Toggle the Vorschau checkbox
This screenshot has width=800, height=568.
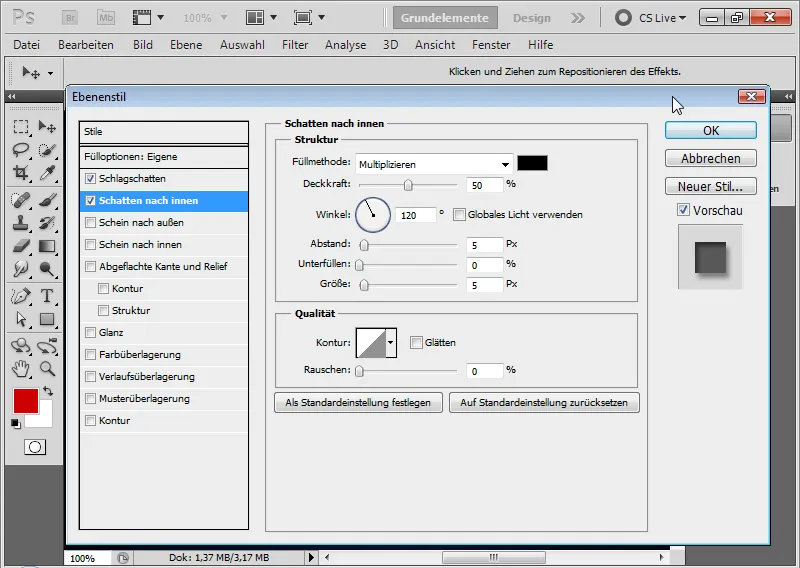click(x=684, y=210)
